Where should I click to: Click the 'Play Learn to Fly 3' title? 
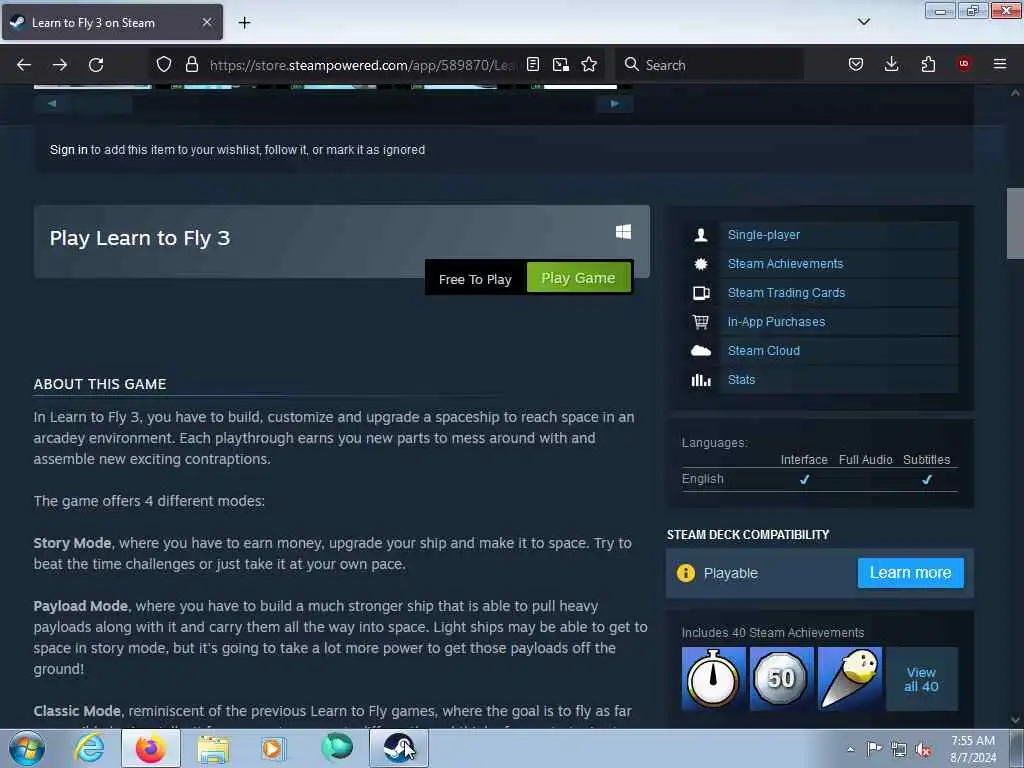(140, 238)
